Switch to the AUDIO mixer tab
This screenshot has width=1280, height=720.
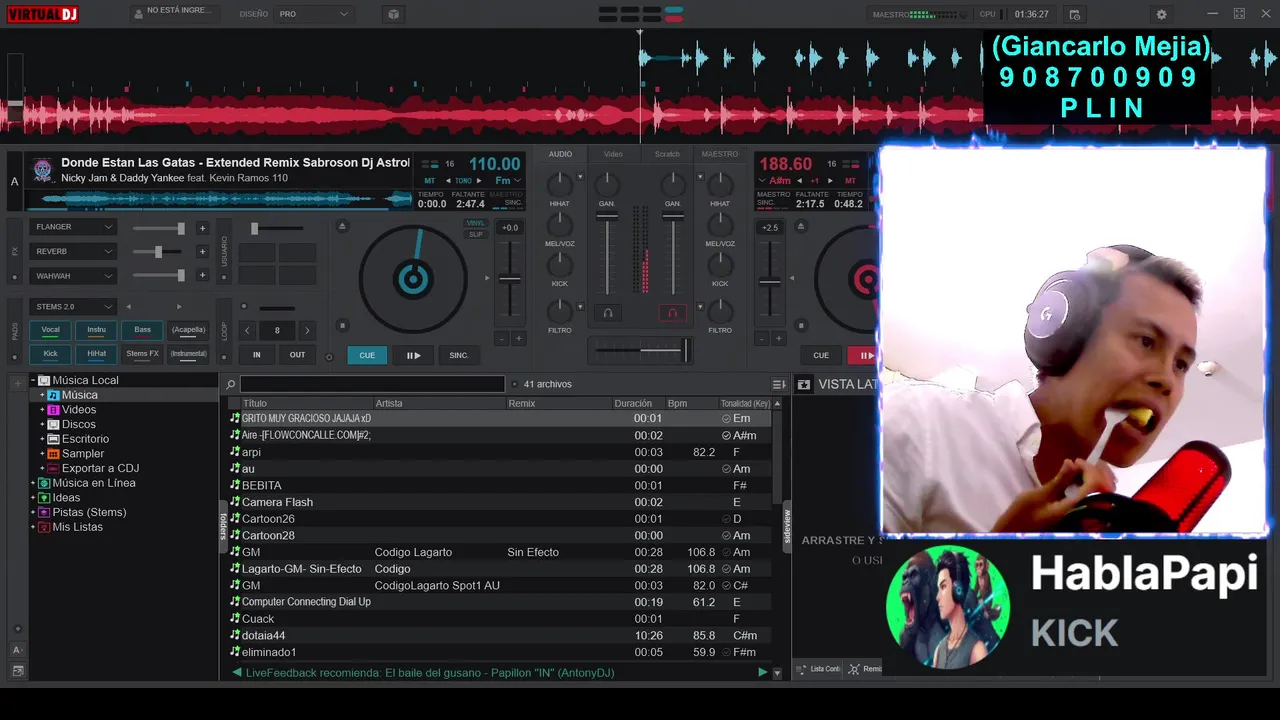point(560,154)
